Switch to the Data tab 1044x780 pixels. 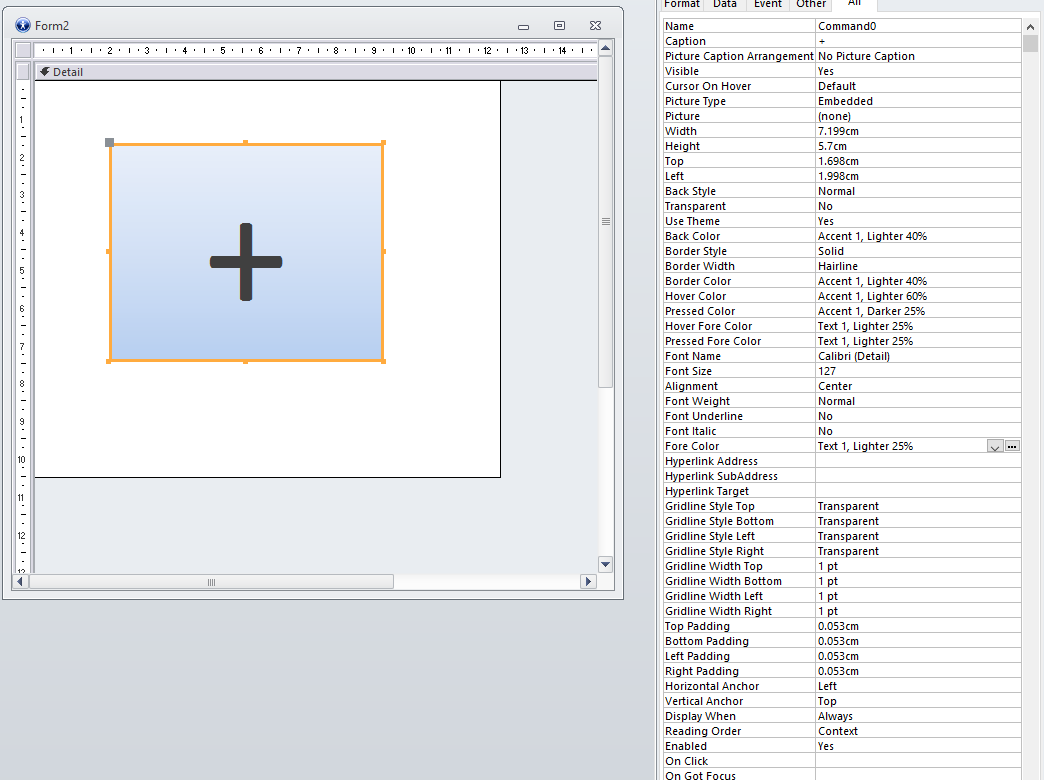[x=724, y=4]
